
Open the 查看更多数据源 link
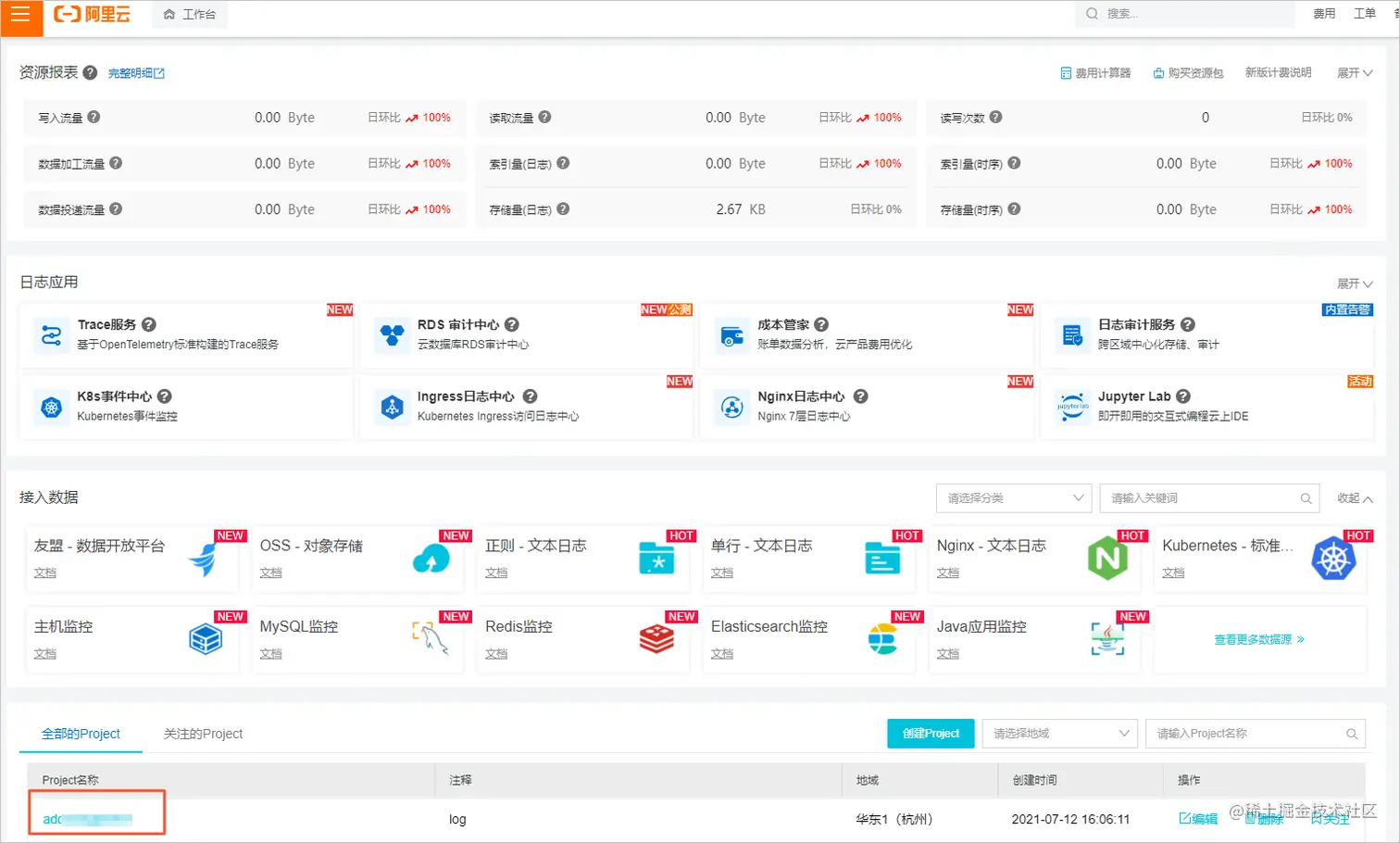pos(1259,639)
